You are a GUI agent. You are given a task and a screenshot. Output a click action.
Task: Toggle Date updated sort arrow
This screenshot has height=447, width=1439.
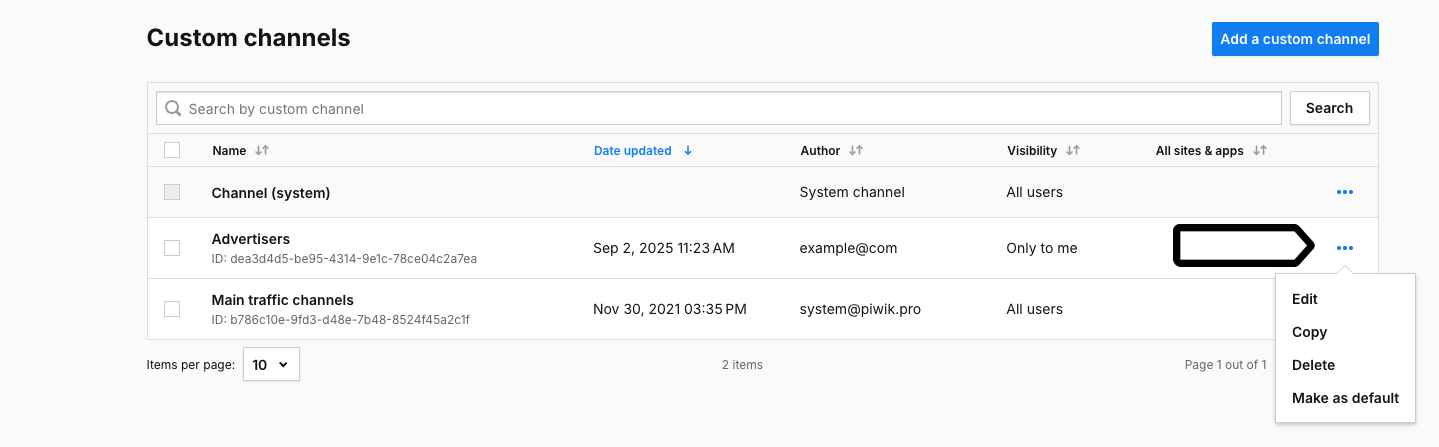click(688, 151)
